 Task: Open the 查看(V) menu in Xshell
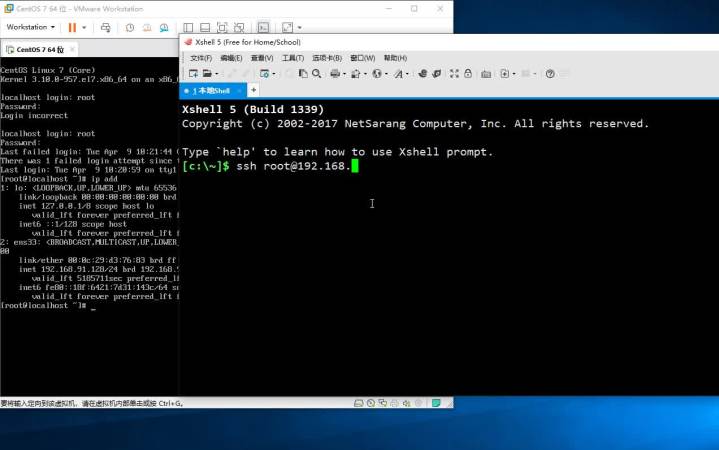pyautogui.click(x=262, y=58)
